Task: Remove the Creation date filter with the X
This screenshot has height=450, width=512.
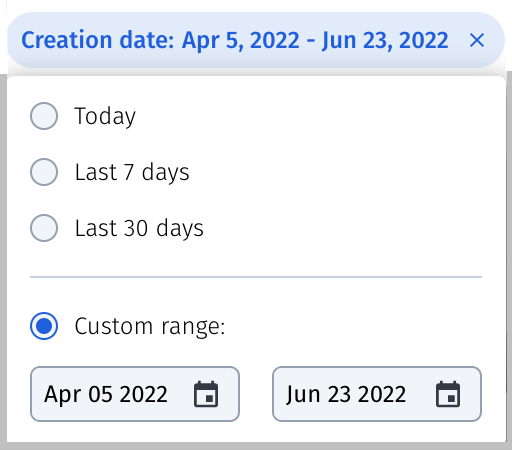Action: coord(477,40)
